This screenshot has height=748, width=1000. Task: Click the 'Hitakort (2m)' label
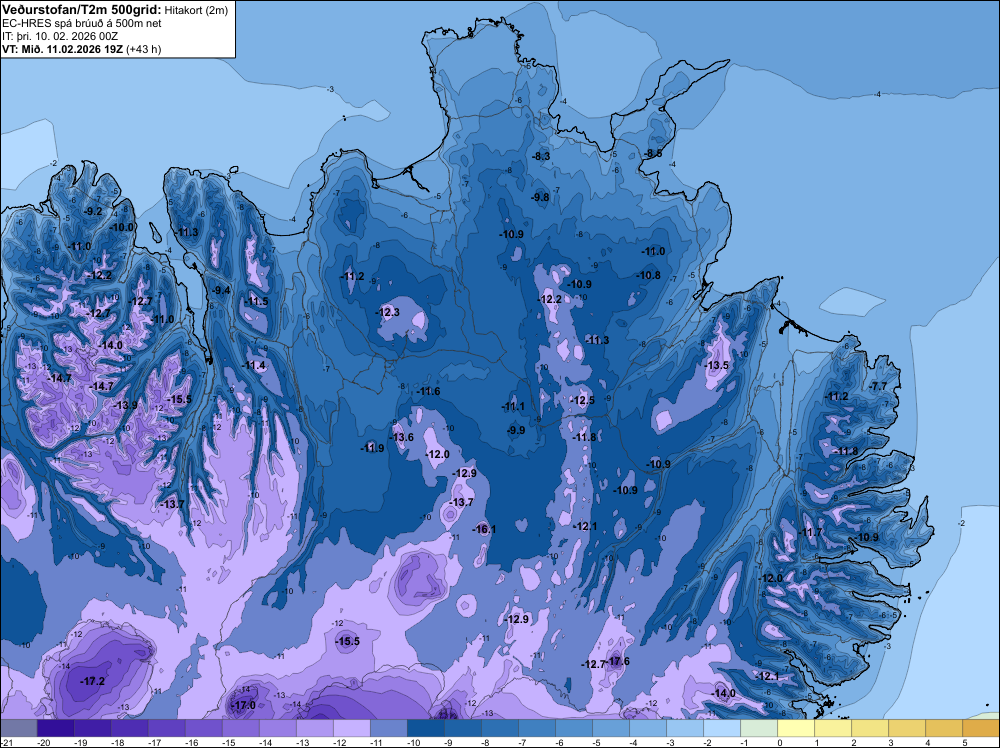(196, 10)
